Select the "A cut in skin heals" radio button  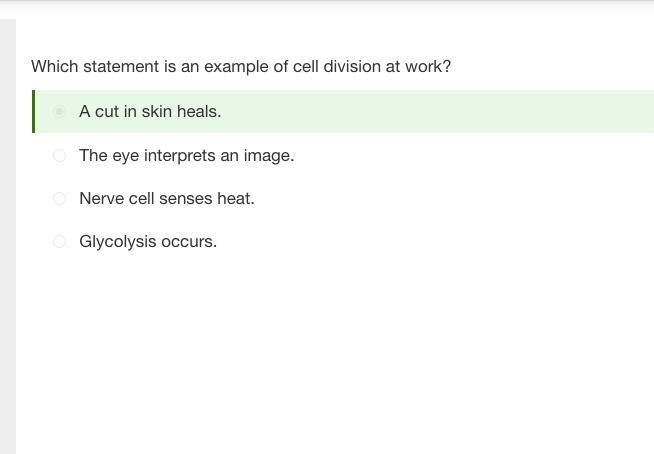coord(59,111)
